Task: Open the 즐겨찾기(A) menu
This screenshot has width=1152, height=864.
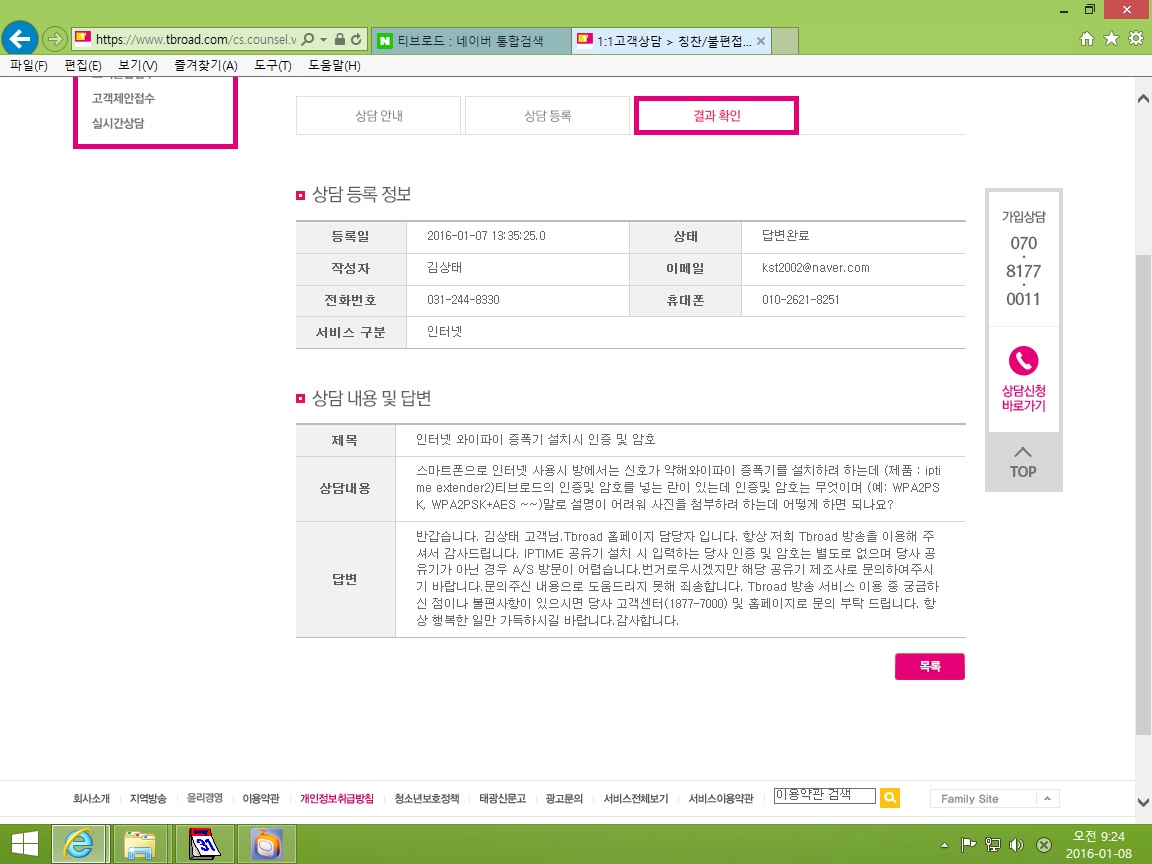Action: 206,65
